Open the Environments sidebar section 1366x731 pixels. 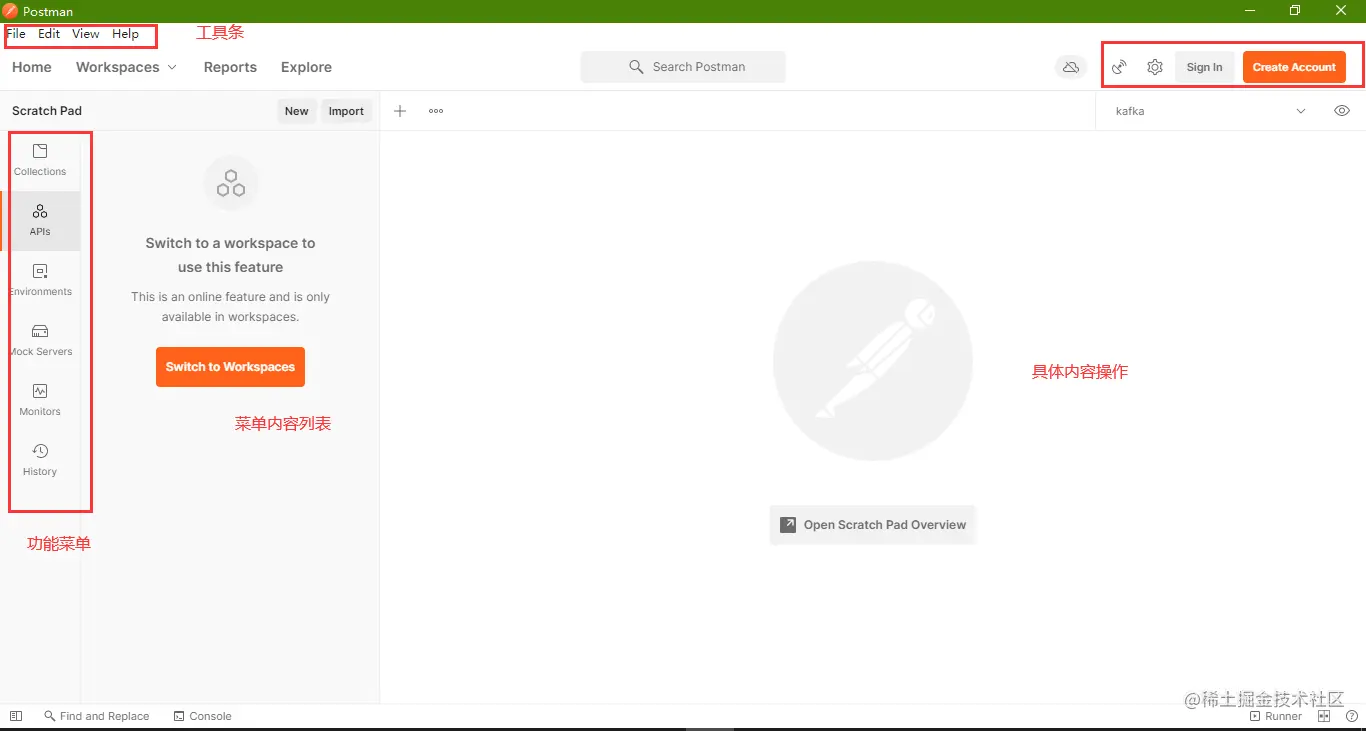[x=40, y=281]
